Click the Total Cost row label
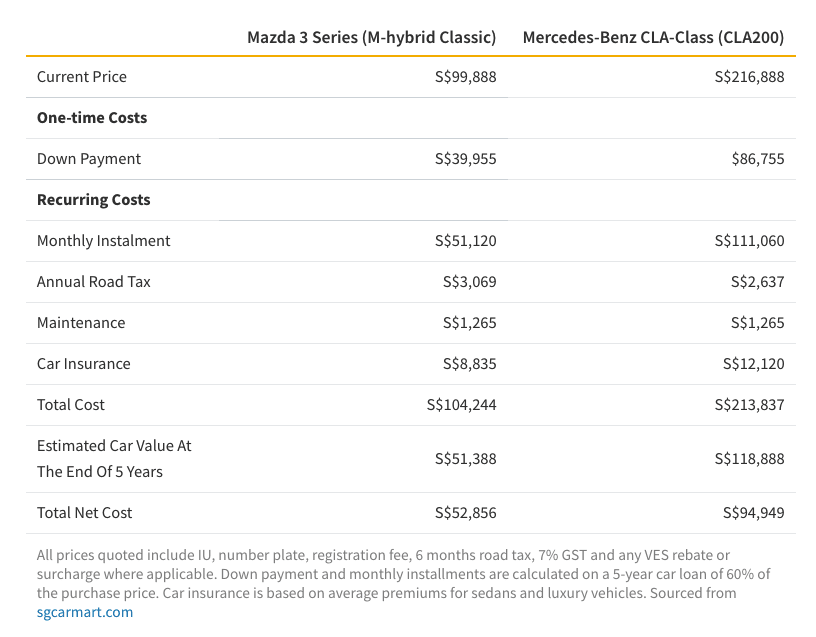The width and height of the screenshot is (816, 637). (71, 405)
